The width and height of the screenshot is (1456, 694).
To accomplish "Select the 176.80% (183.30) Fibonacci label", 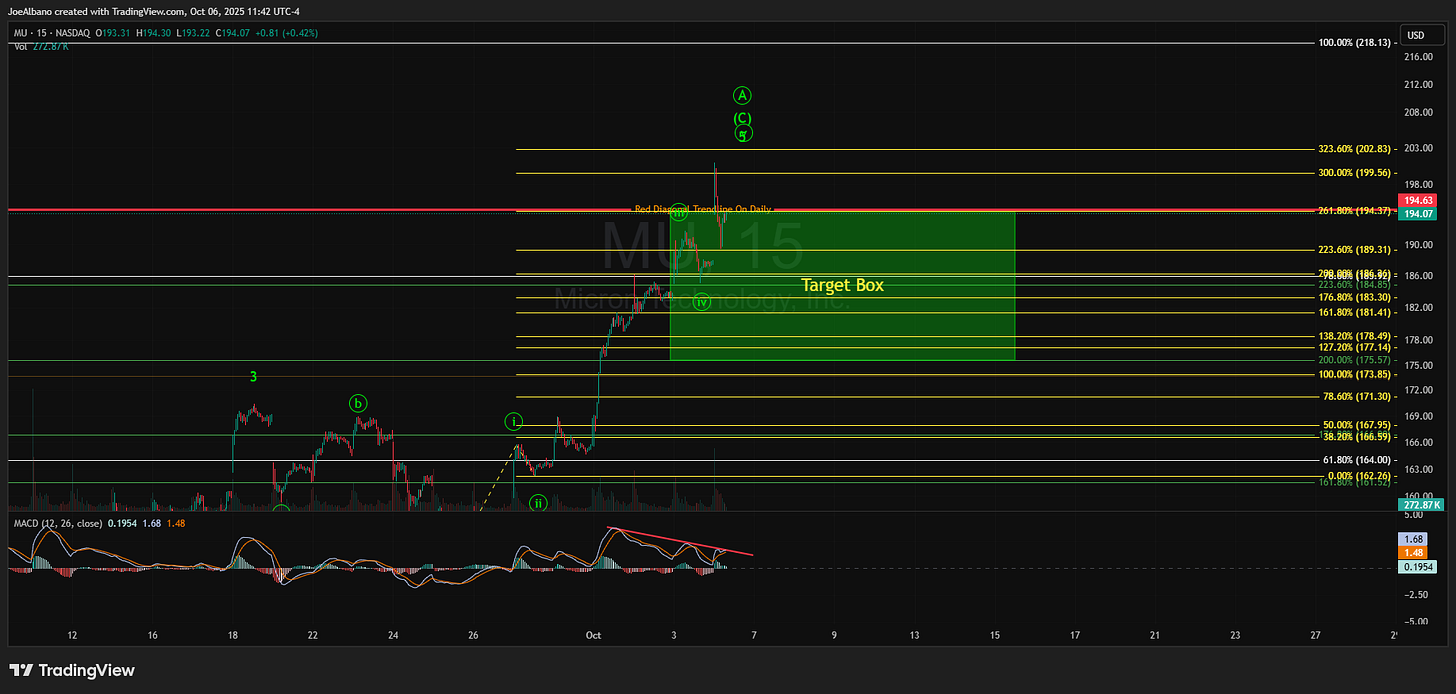I will click(1355, 297).
